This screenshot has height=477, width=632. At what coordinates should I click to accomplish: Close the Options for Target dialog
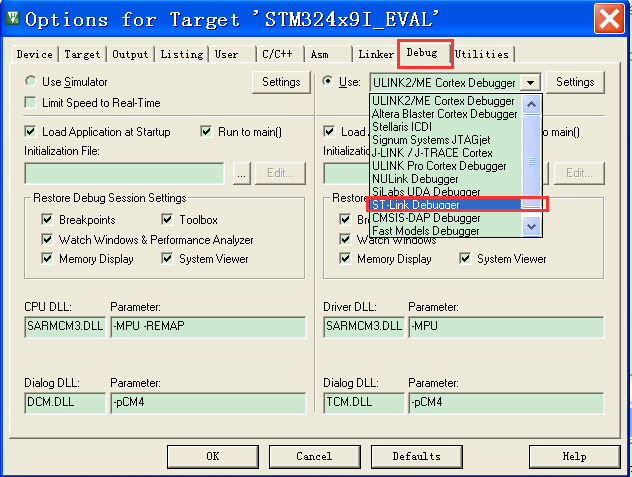tap(609, 19)
